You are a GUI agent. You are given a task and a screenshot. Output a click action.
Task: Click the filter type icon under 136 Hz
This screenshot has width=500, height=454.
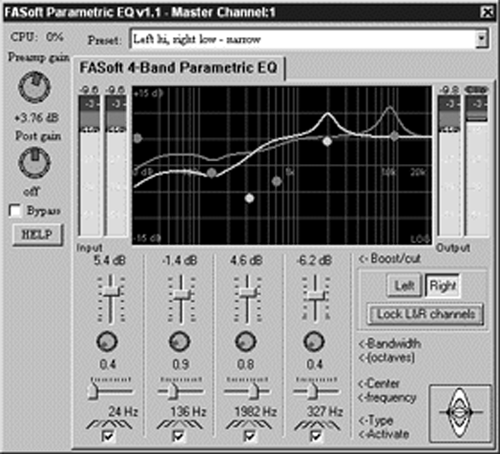[180, 424]
